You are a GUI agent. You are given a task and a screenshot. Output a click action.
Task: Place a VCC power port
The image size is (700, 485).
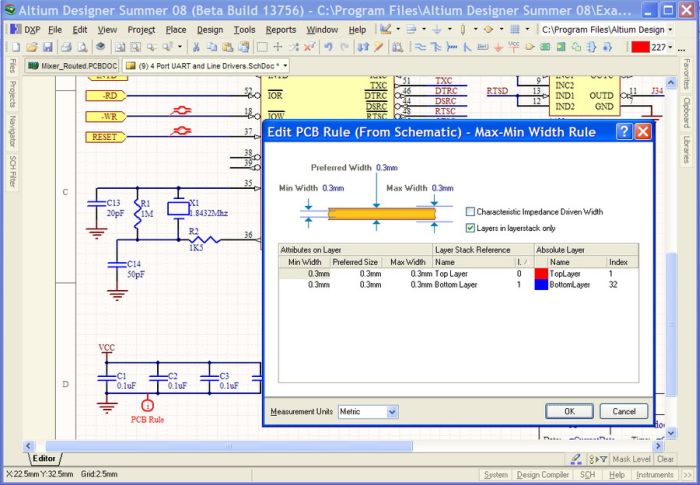(514, 47)
